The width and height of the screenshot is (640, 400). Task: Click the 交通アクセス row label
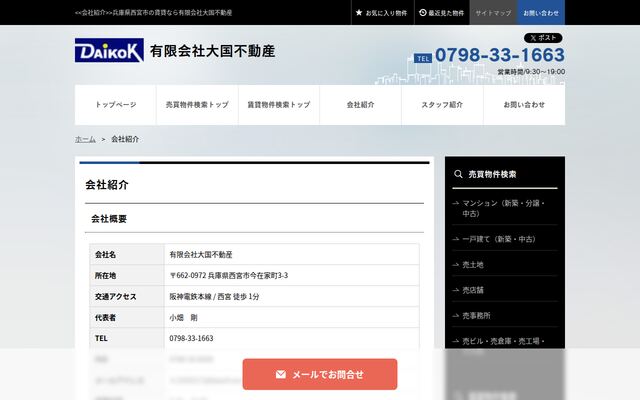[116, 297]
